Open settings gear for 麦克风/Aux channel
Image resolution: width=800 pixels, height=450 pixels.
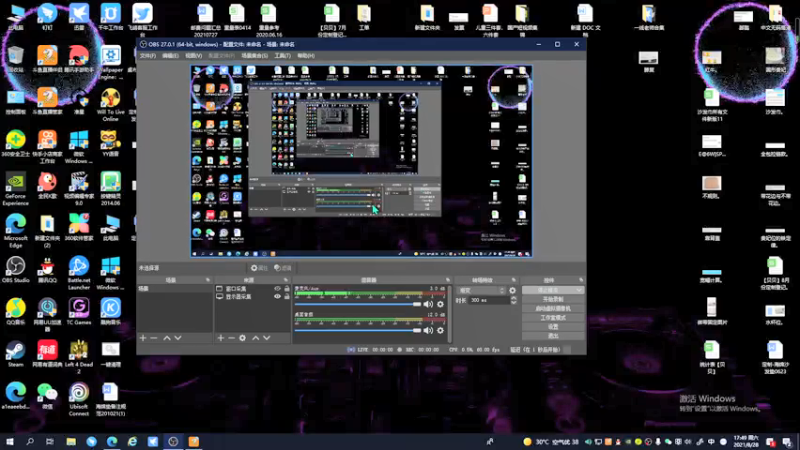coord(440,304)
